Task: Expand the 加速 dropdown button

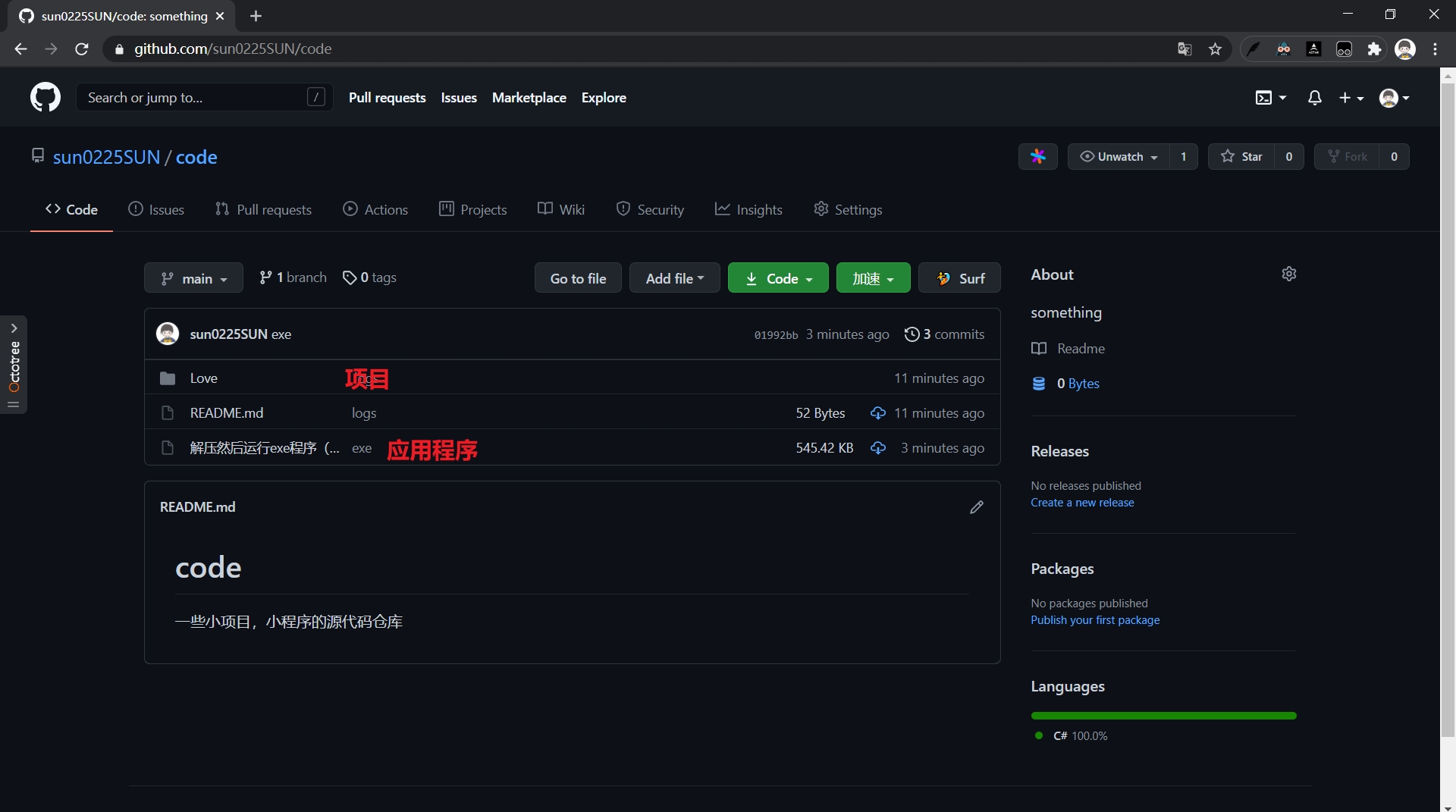Action: (x=873, y=278)
